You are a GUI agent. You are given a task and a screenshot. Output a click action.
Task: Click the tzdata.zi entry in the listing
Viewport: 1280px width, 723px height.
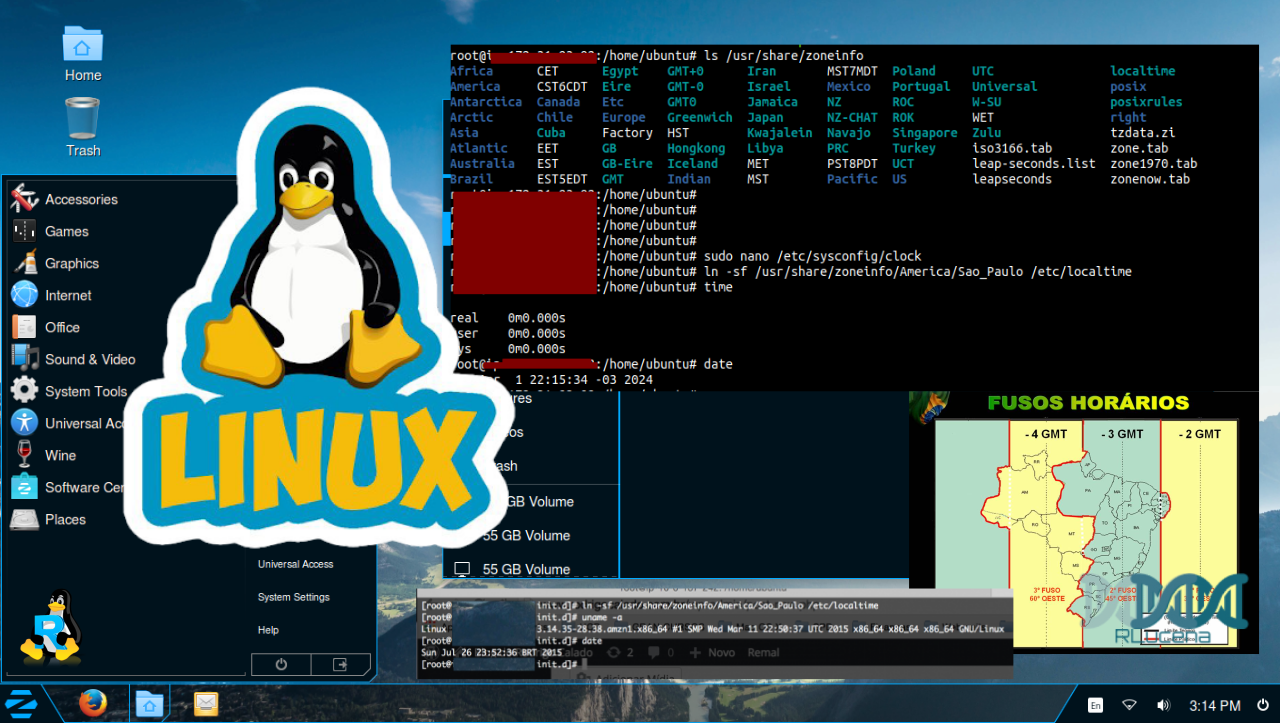pyautogui.click(x=1142, y=132)
